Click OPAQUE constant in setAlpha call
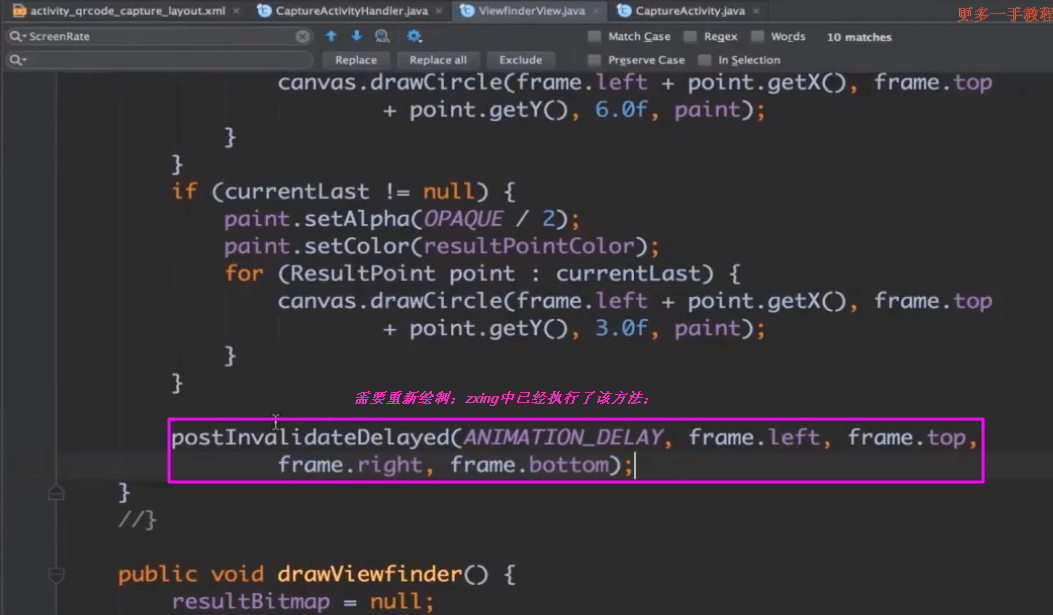1053x615 pixels. click(x=463, y=219)
